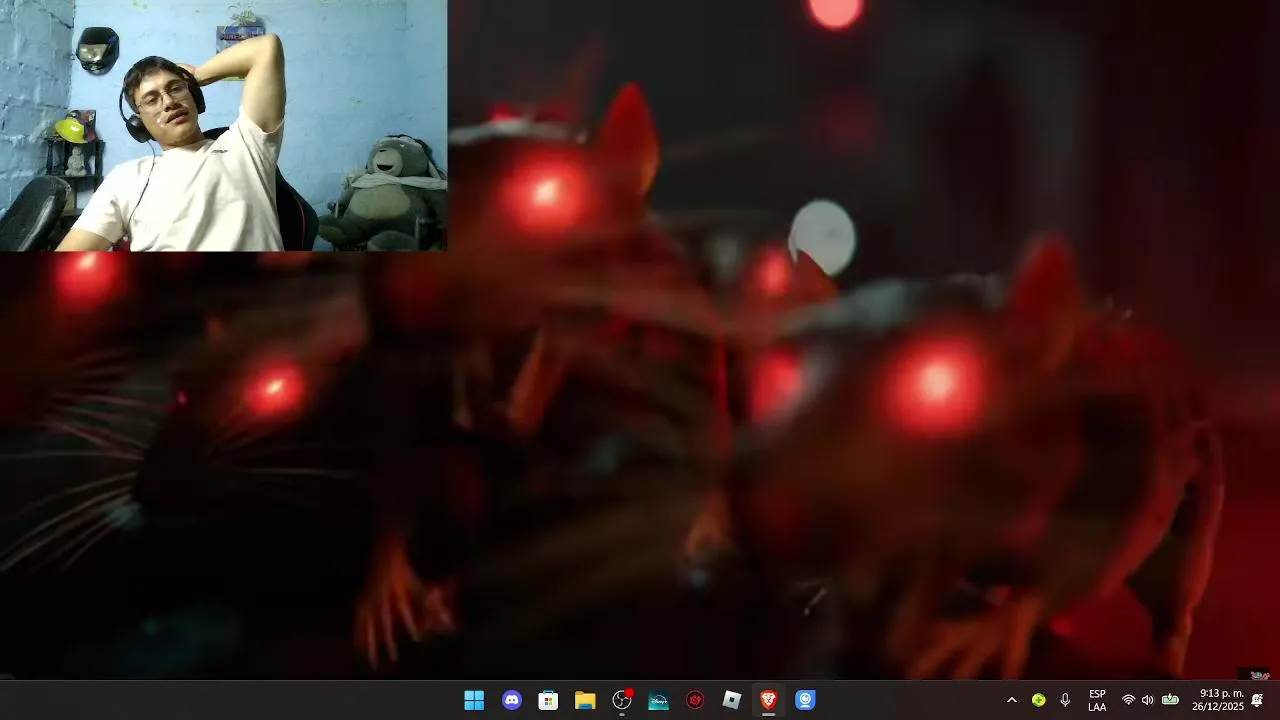Open OBS Studio taskbar icon

(x=622, y=700)
